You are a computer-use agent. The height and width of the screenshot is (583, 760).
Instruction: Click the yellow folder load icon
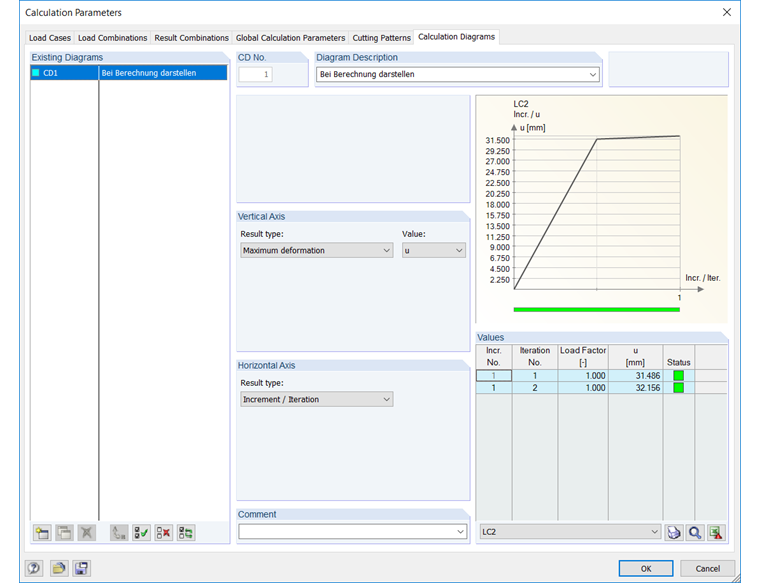pos(59,568)
